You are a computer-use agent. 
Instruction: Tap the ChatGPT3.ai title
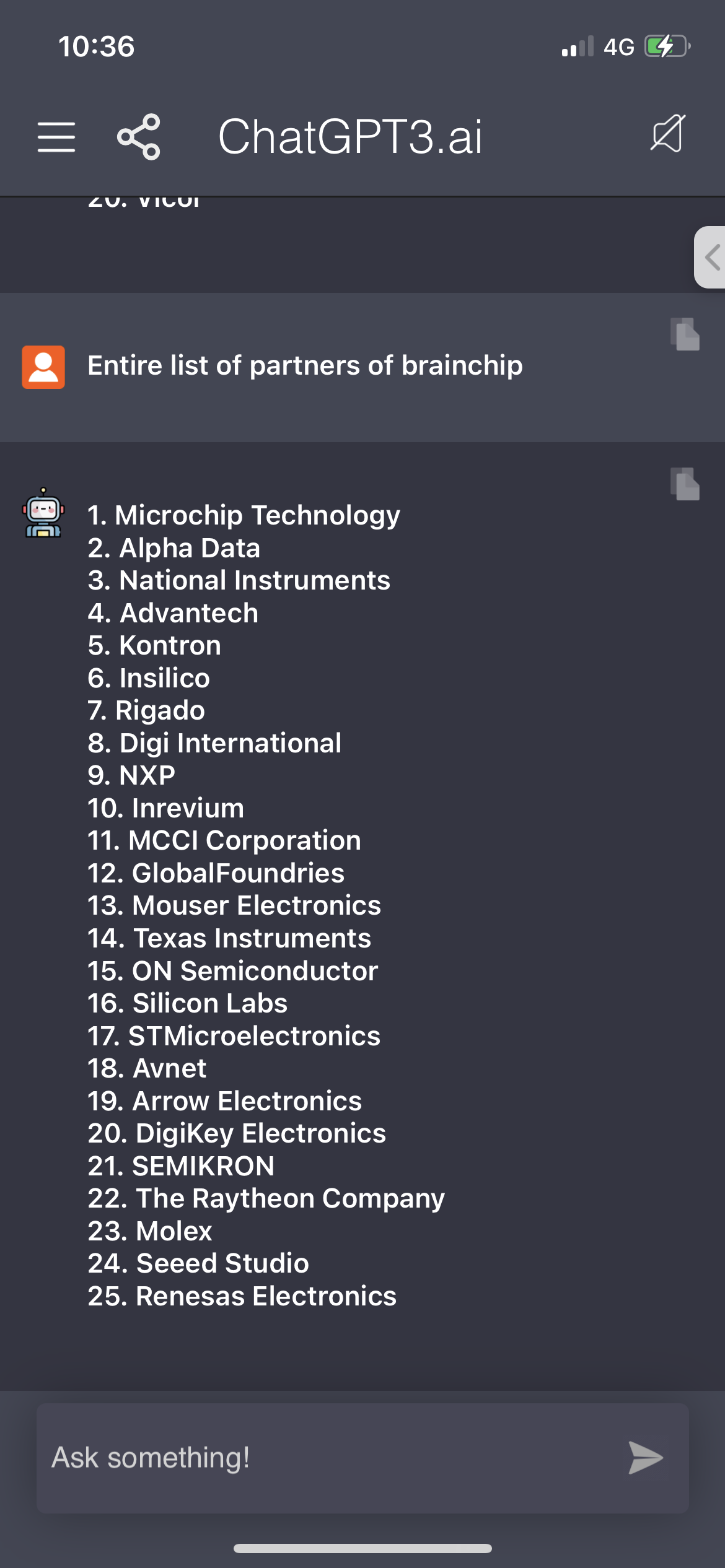click(350, 137)
